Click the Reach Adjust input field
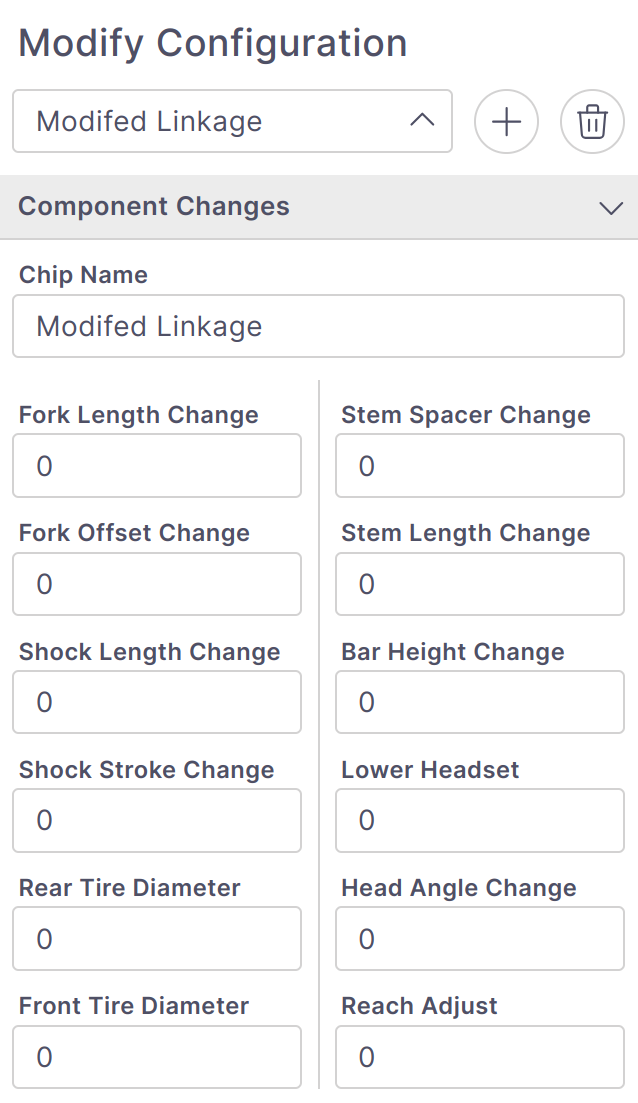The image size is (638, 1103). coord(479,1057)
